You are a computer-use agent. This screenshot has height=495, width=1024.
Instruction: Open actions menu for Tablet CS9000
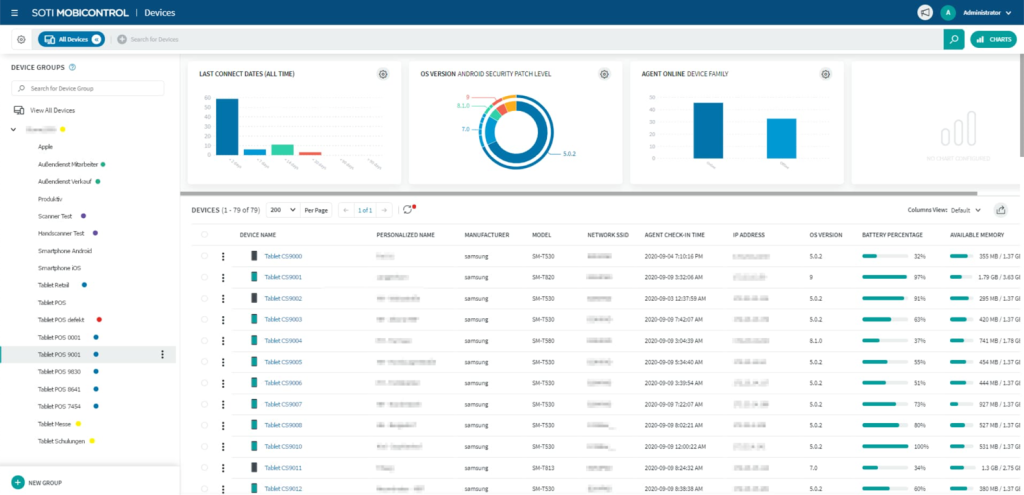point(223,256)
